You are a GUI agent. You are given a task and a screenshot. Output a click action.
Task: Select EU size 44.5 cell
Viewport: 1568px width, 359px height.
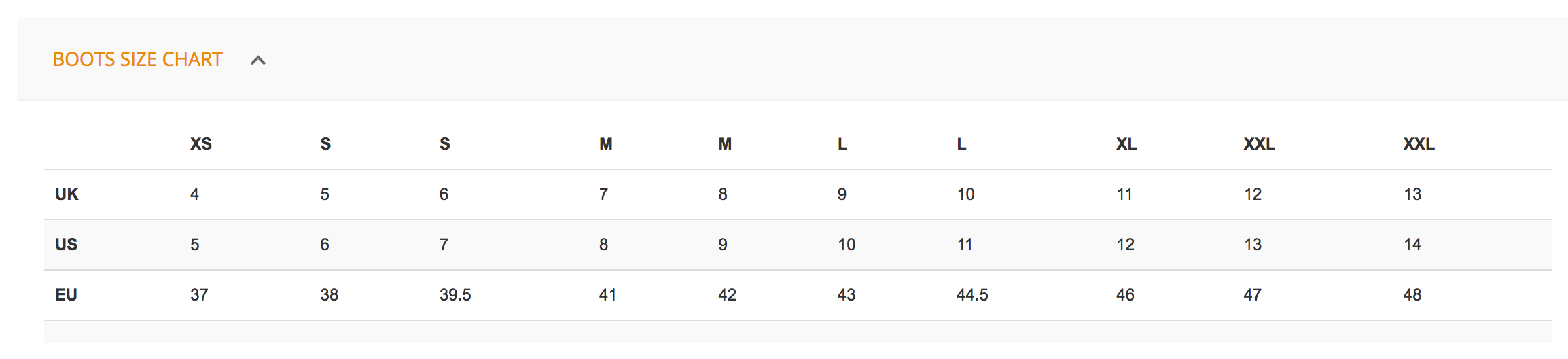(x=972, y=295)
